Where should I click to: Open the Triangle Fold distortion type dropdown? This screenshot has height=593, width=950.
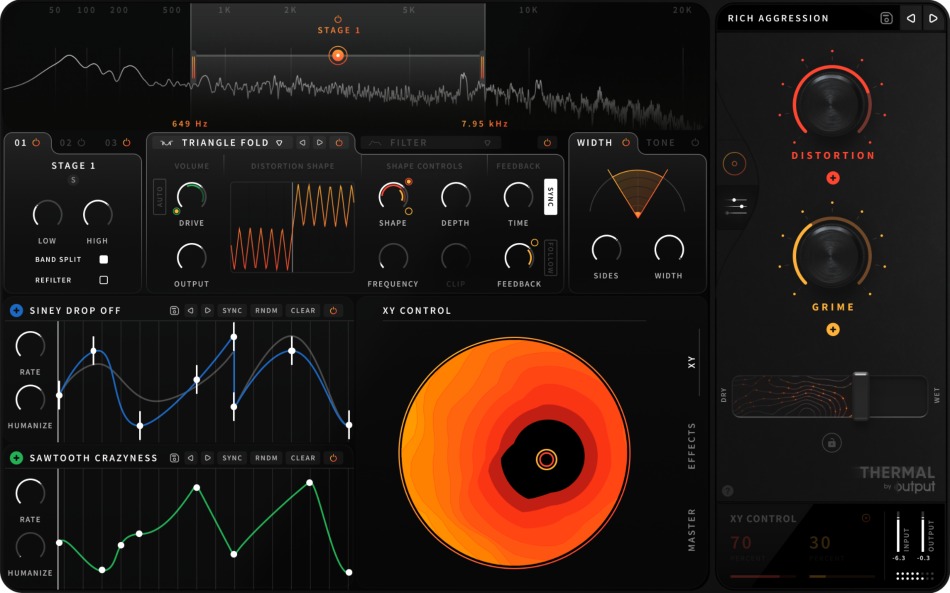pyautogui.click(x=279, y=142)
